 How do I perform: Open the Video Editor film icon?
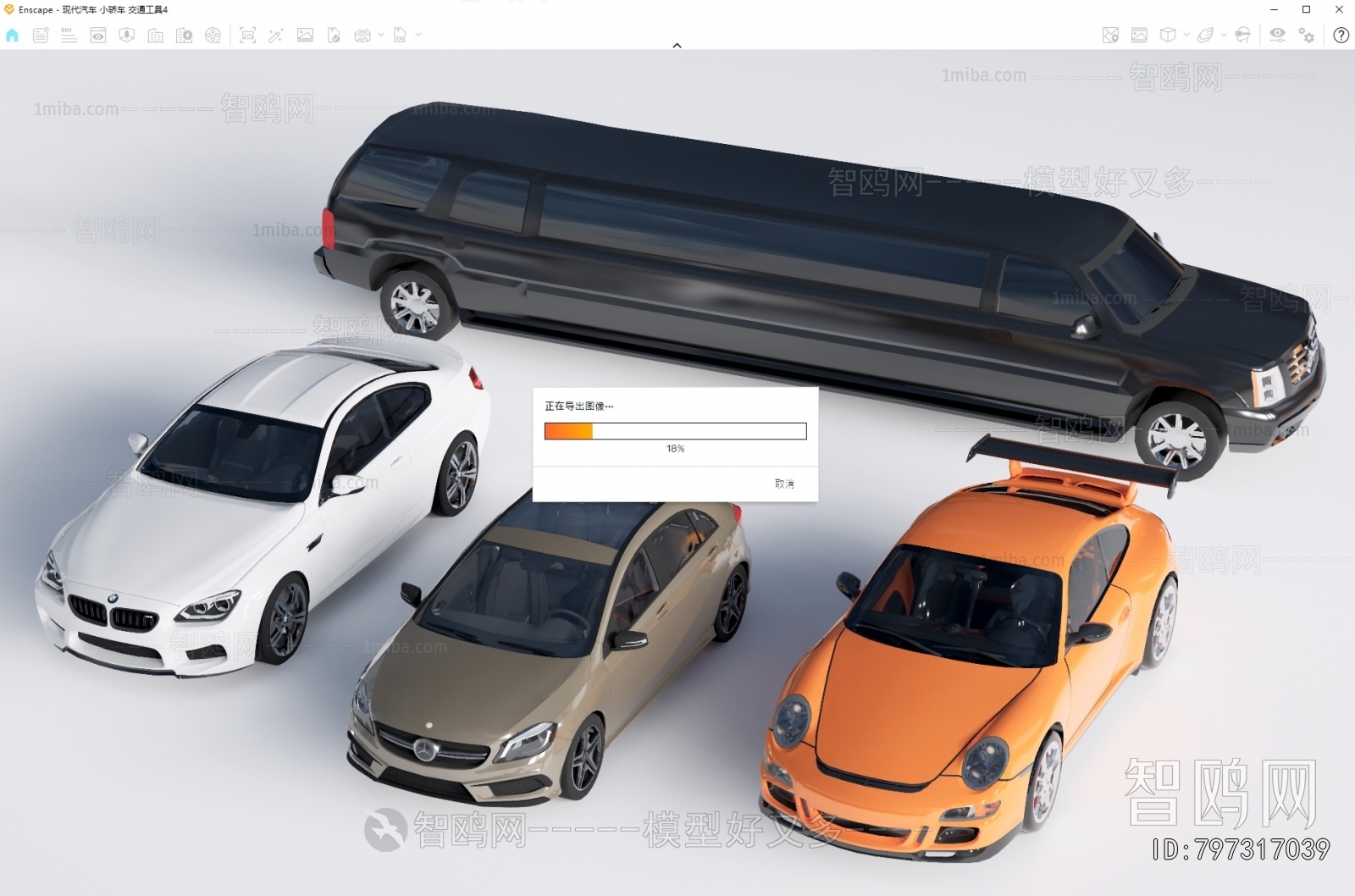(213, 35)
